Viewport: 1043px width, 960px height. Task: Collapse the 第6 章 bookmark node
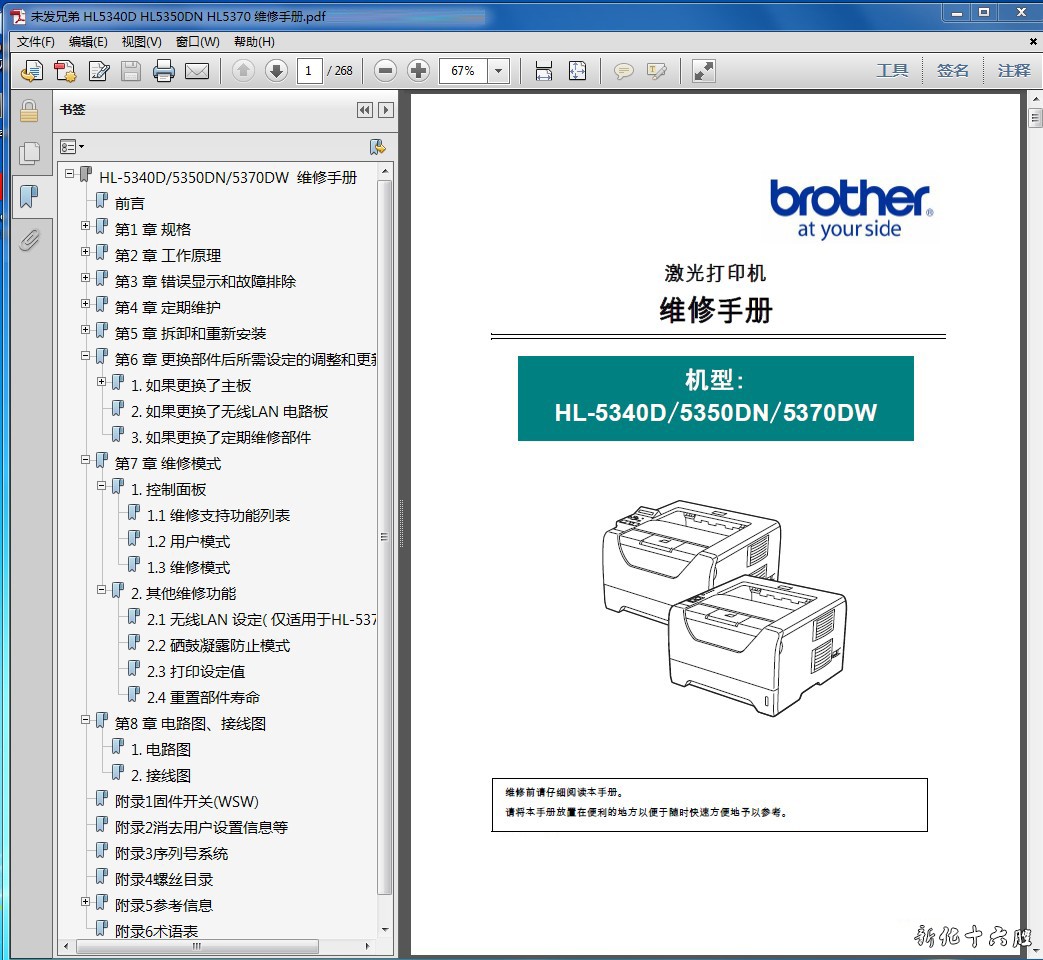[86, 356]
